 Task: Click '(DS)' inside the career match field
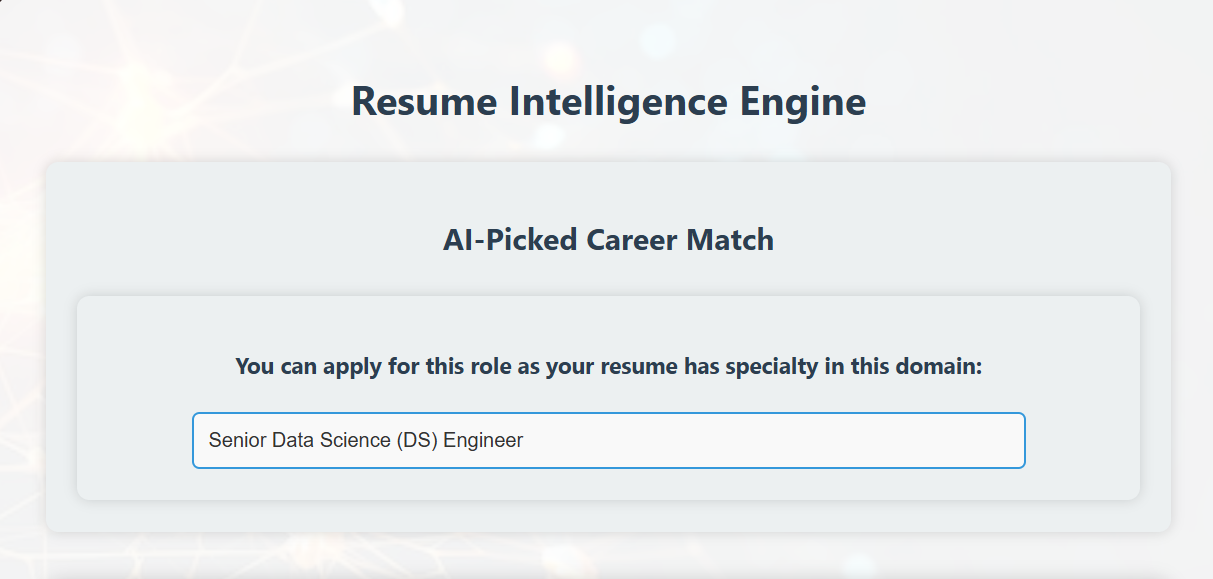coord(417,440)
